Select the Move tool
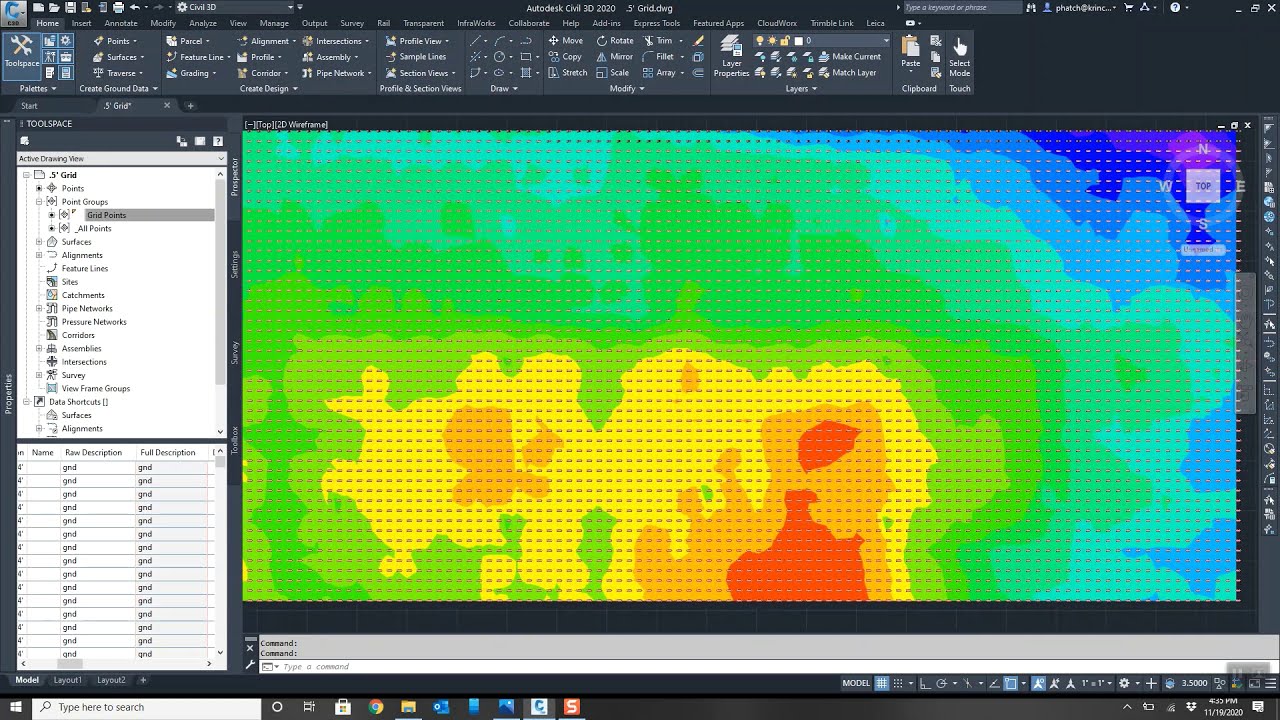 click(x=565, y=41)
